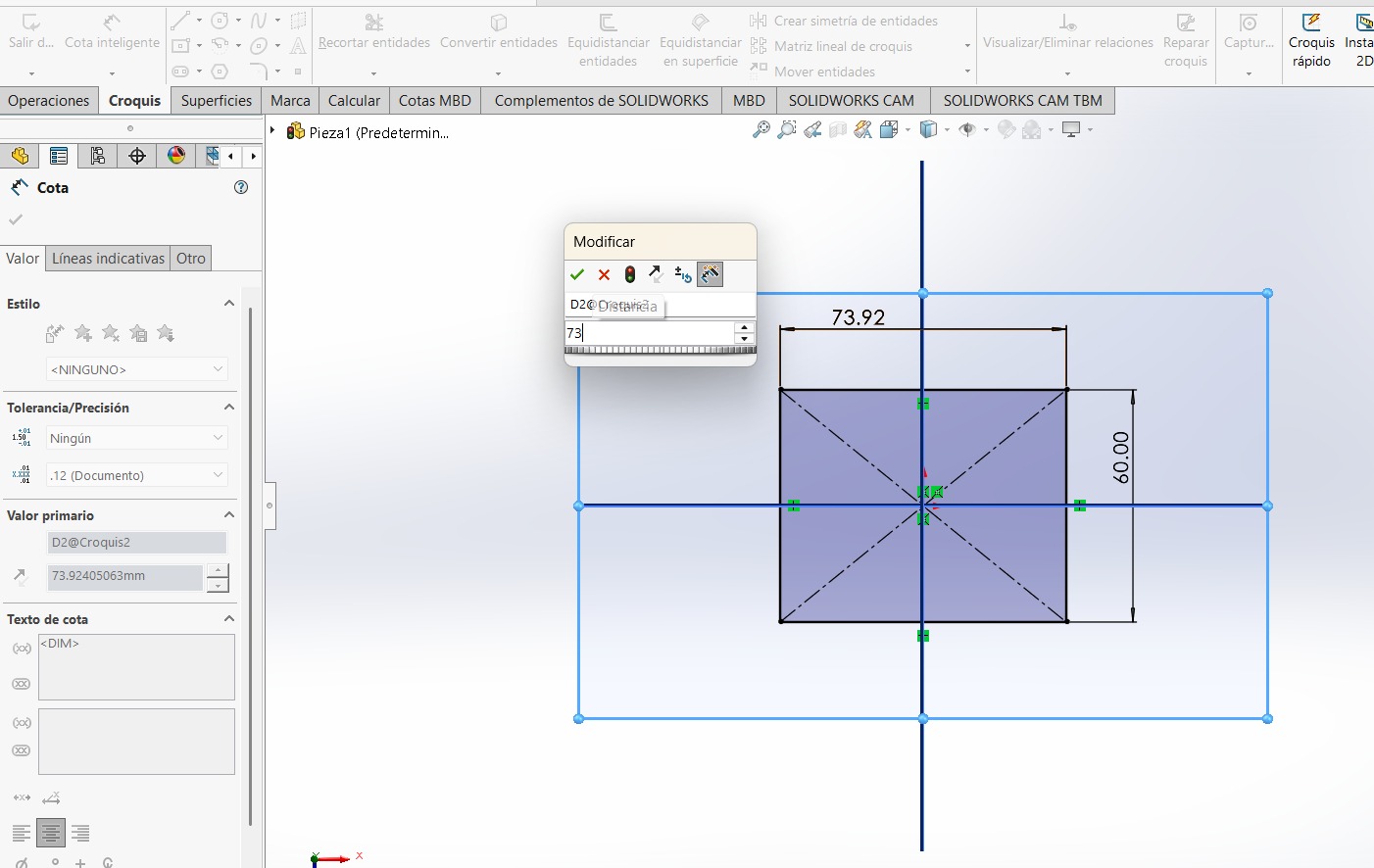
Task: Click Previous View icon
Action: tap(812, 130)
